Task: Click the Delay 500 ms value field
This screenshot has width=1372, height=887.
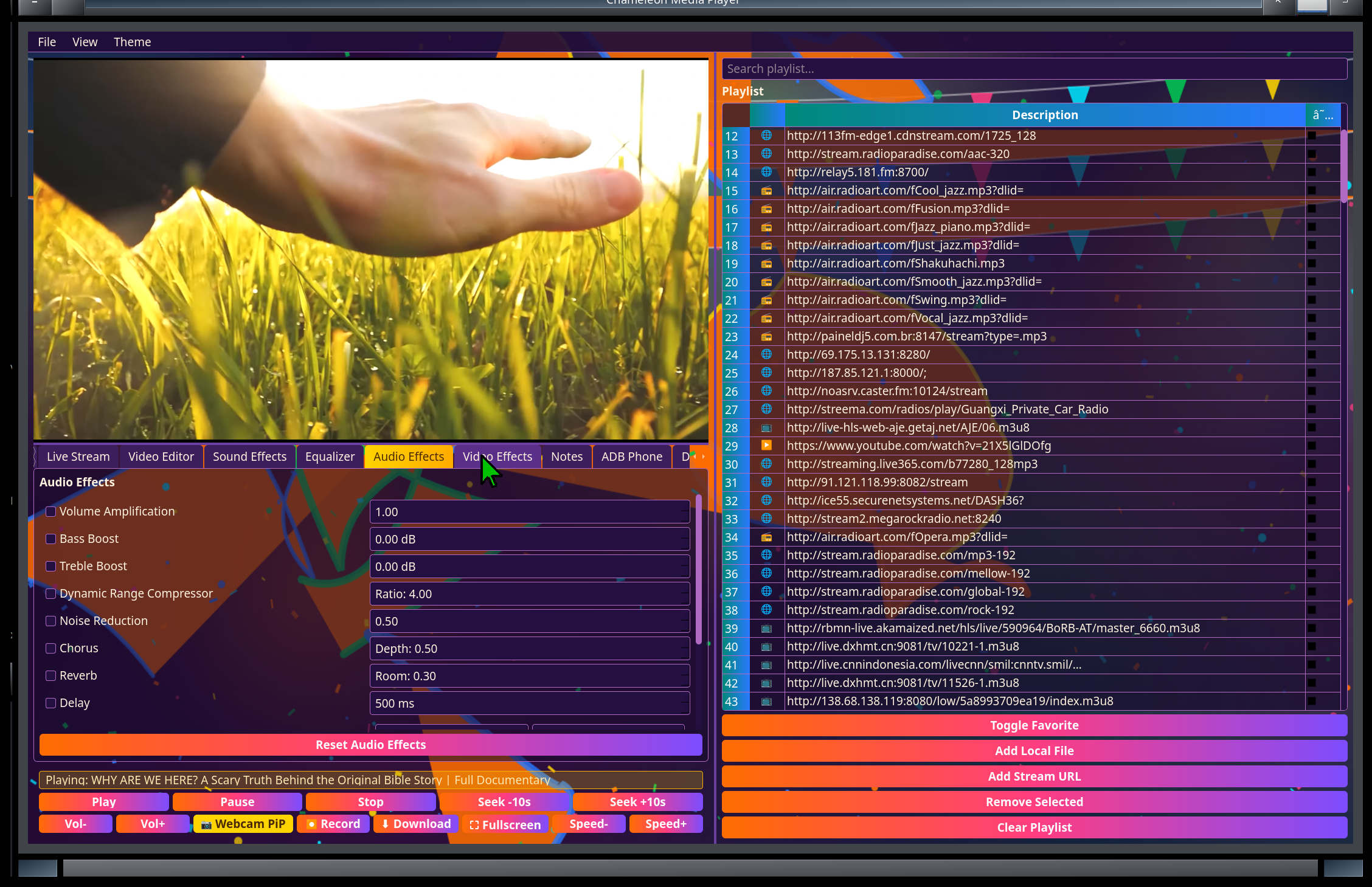Action: coord(530,703)
